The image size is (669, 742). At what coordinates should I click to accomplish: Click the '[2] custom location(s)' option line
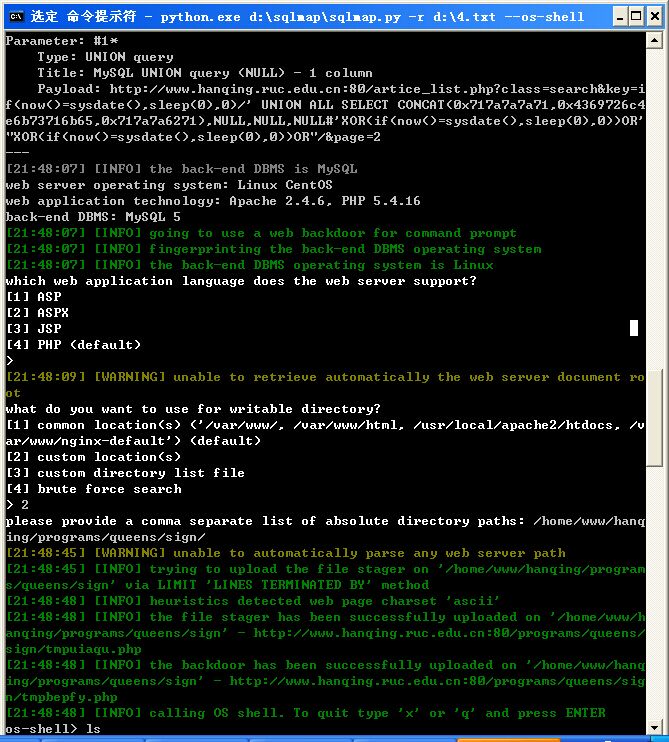[93, 457]
